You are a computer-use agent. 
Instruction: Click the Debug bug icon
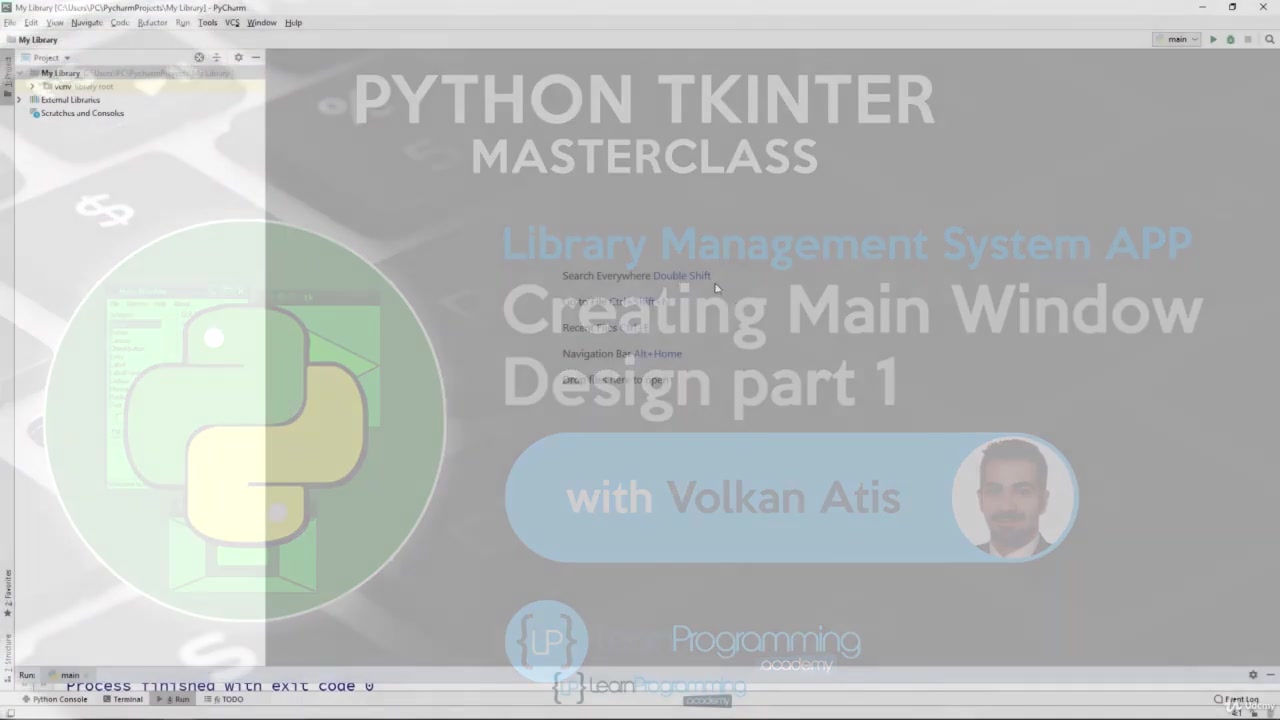(1230, 40)
